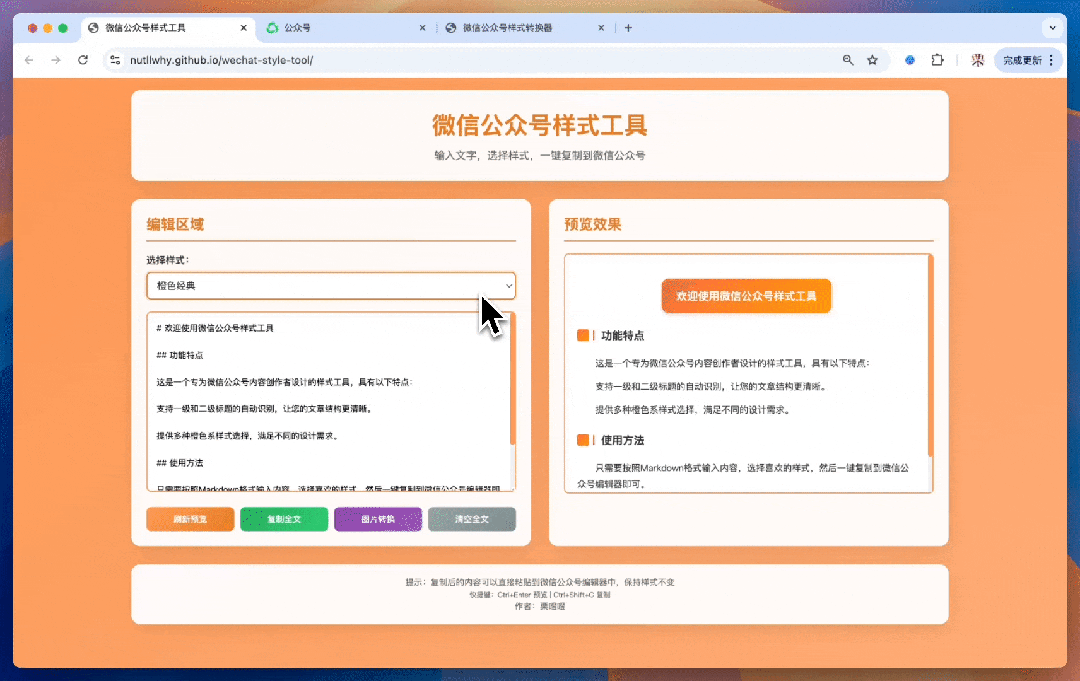Select the 微信公众号样式工具 tab
This screenshot has width=1080, height=681.
[x=167, y=28]
